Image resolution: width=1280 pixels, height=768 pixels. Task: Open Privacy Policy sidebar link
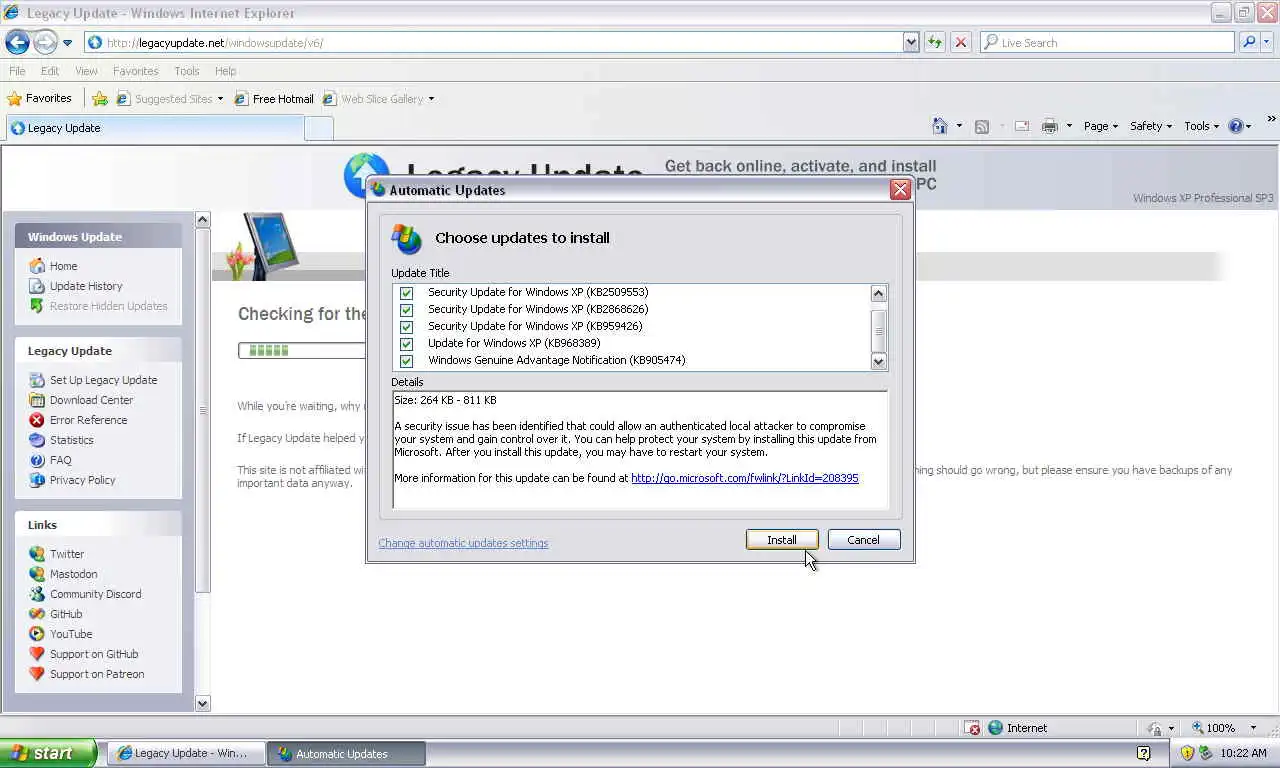tap(82, 480)
